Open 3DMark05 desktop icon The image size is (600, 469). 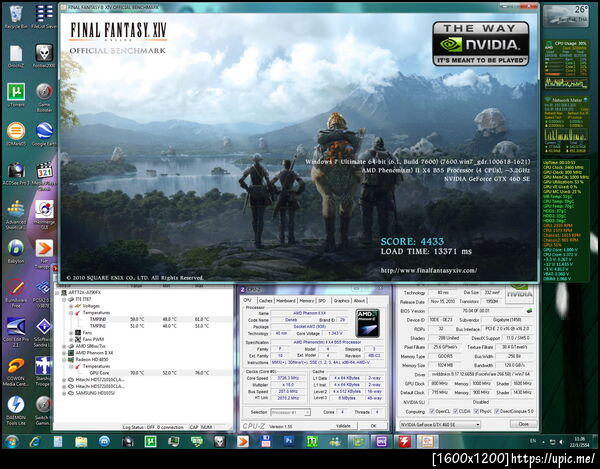[x=16, y=134]
